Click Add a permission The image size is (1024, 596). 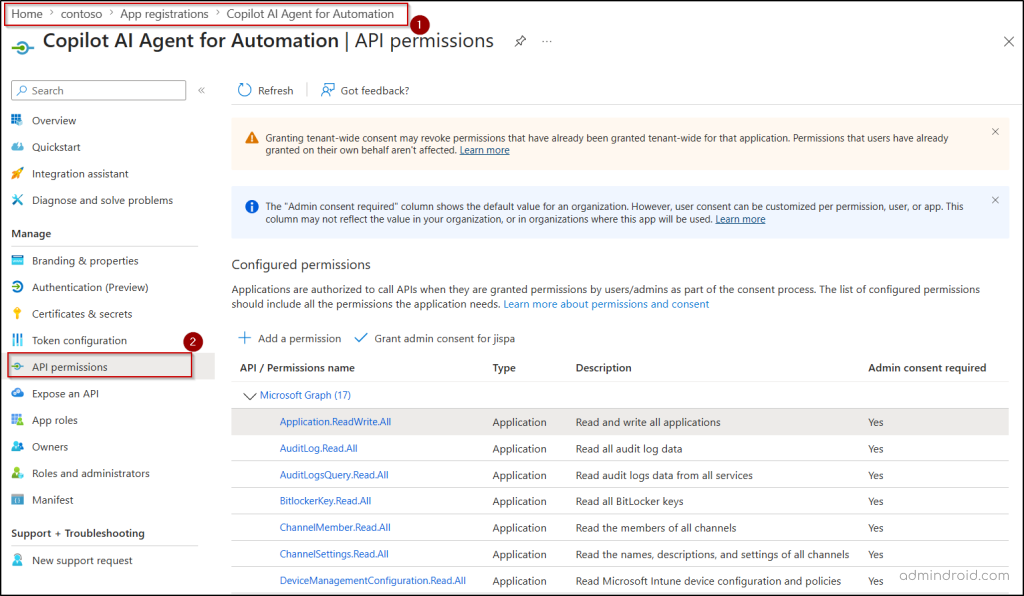pyautogui.click(x=289, y=338)
